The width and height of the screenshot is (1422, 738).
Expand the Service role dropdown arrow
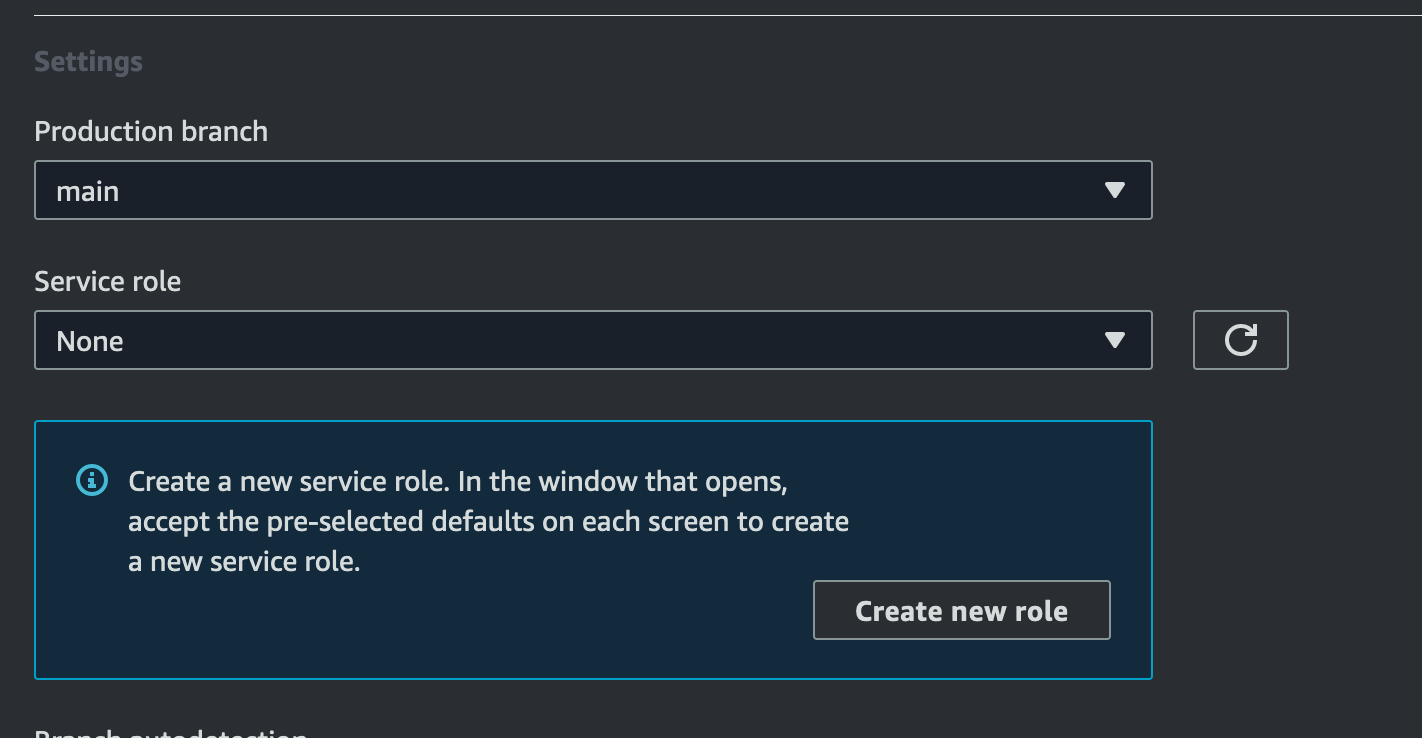[x=1115, y=340]
